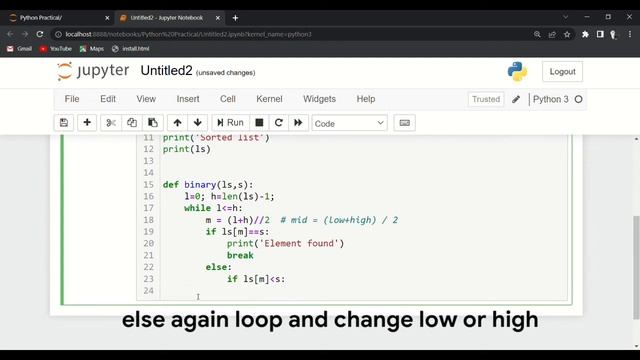Click the pencil edit mode indicator
Image resolution: width=640 pixels, height=360 pixels.
pos(516,99)
